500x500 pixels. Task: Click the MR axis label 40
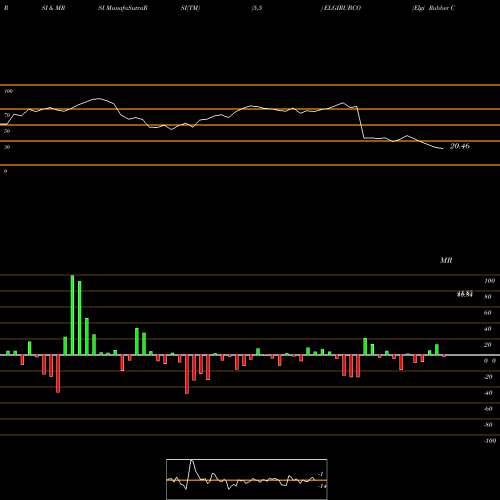[x=488, y=329]
